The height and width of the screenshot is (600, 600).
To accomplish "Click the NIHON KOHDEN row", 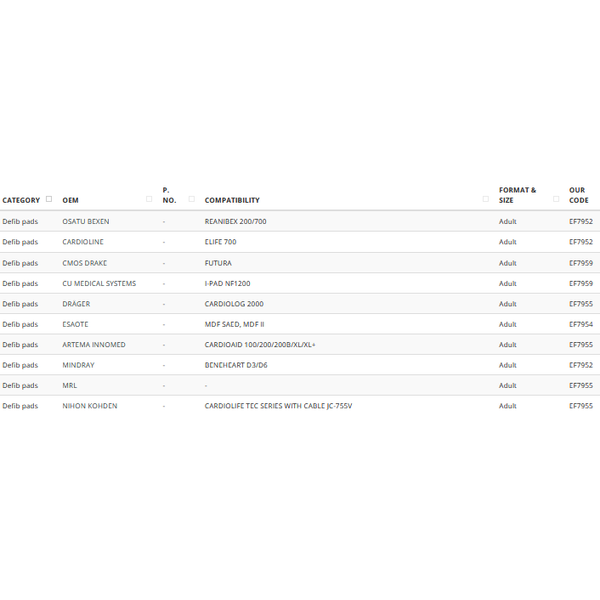I will (x=300, y=406).
